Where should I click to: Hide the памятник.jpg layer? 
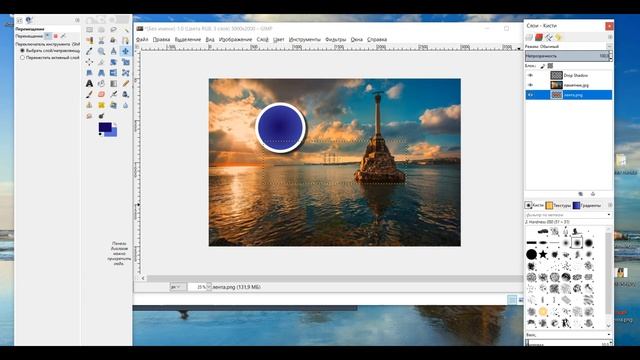coord(530,85)
